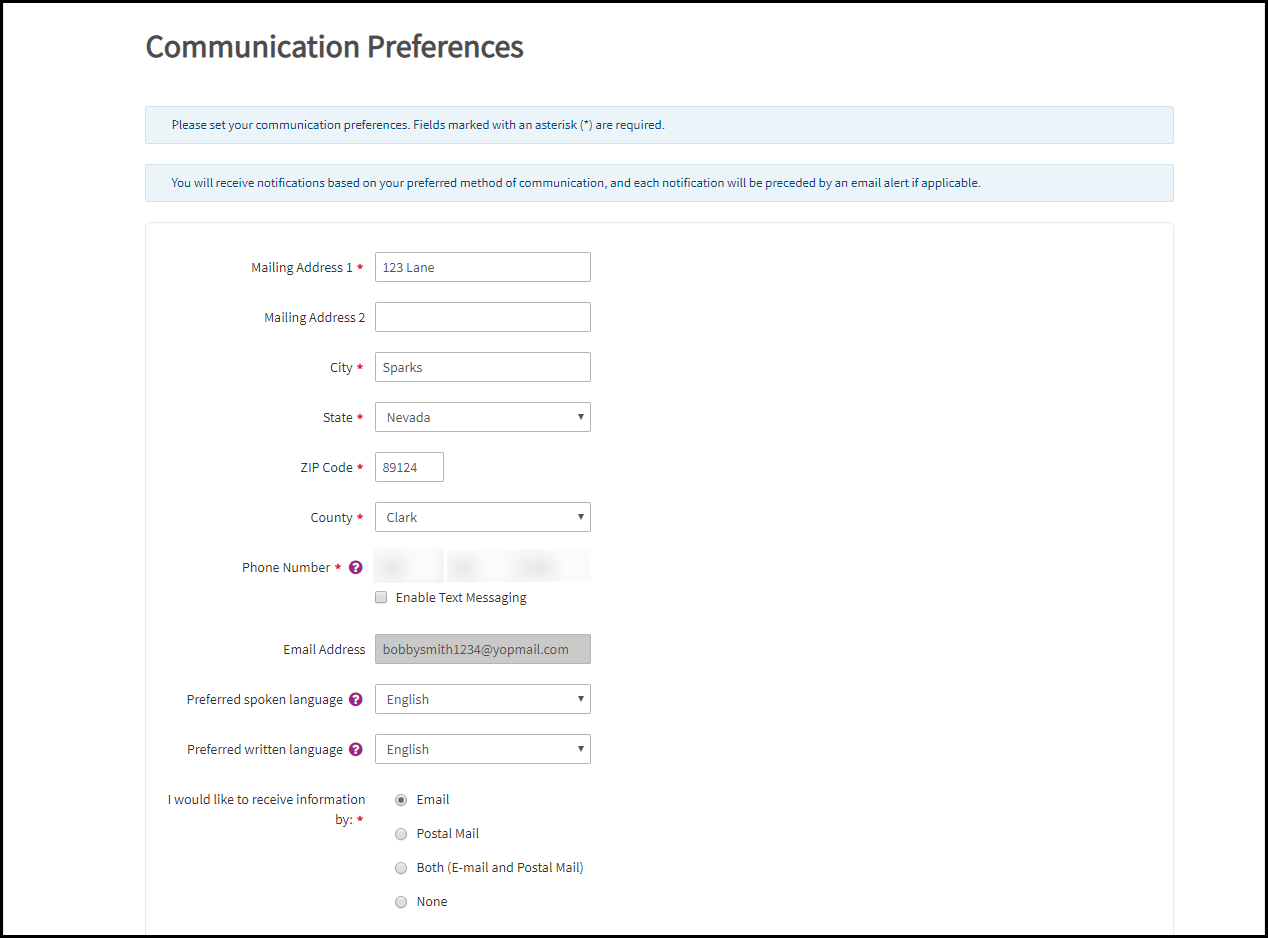
Task: Pick the None radio option
Action: (x=401, y=902)
